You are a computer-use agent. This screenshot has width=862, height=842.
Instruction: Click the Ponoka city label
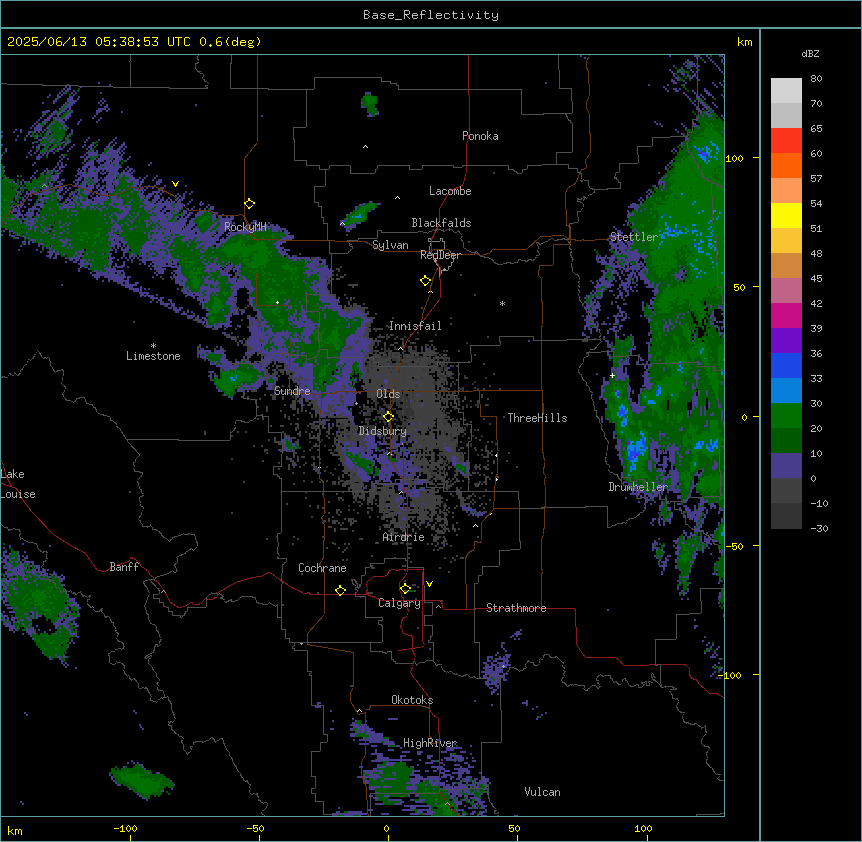point(480,136)
